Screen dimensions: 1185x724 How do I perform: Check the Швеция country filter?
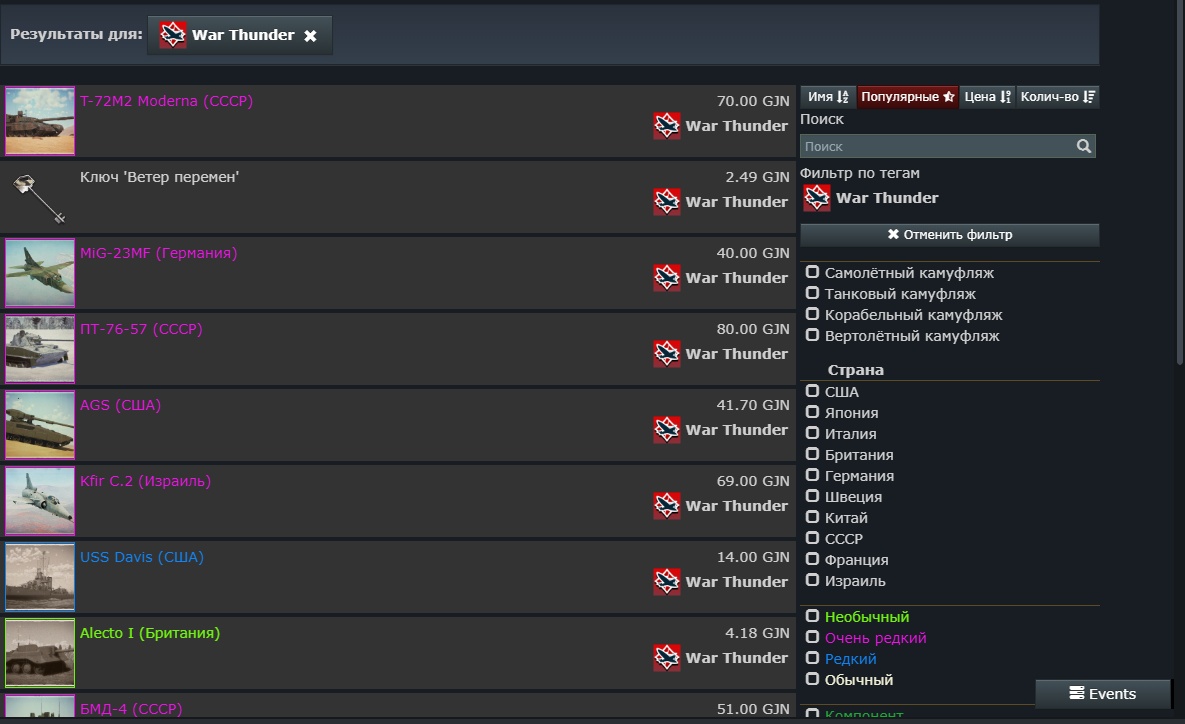click(812, 497)
